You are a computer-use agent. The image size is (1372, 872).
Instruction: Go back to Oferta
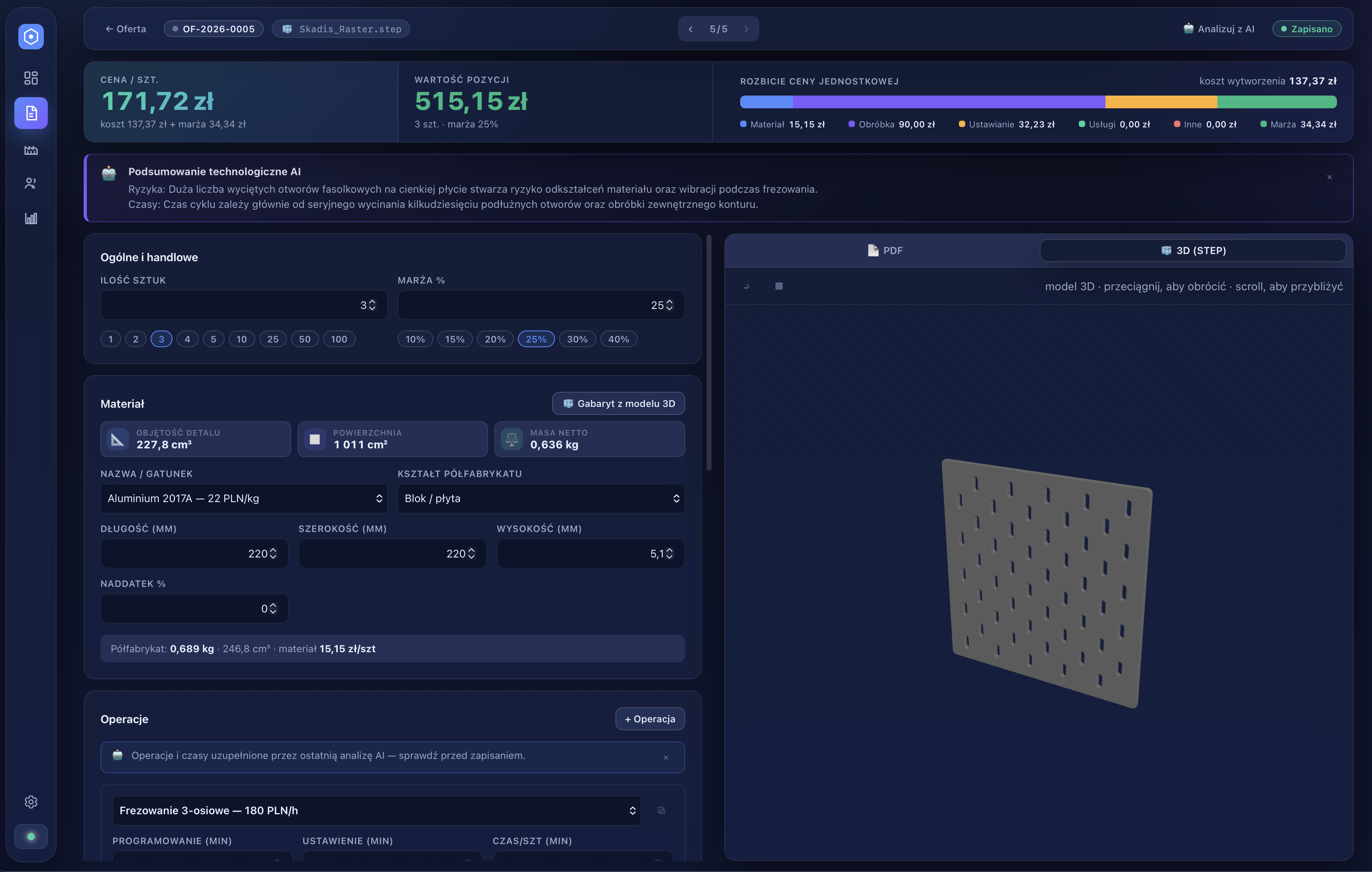pos(126,29)
